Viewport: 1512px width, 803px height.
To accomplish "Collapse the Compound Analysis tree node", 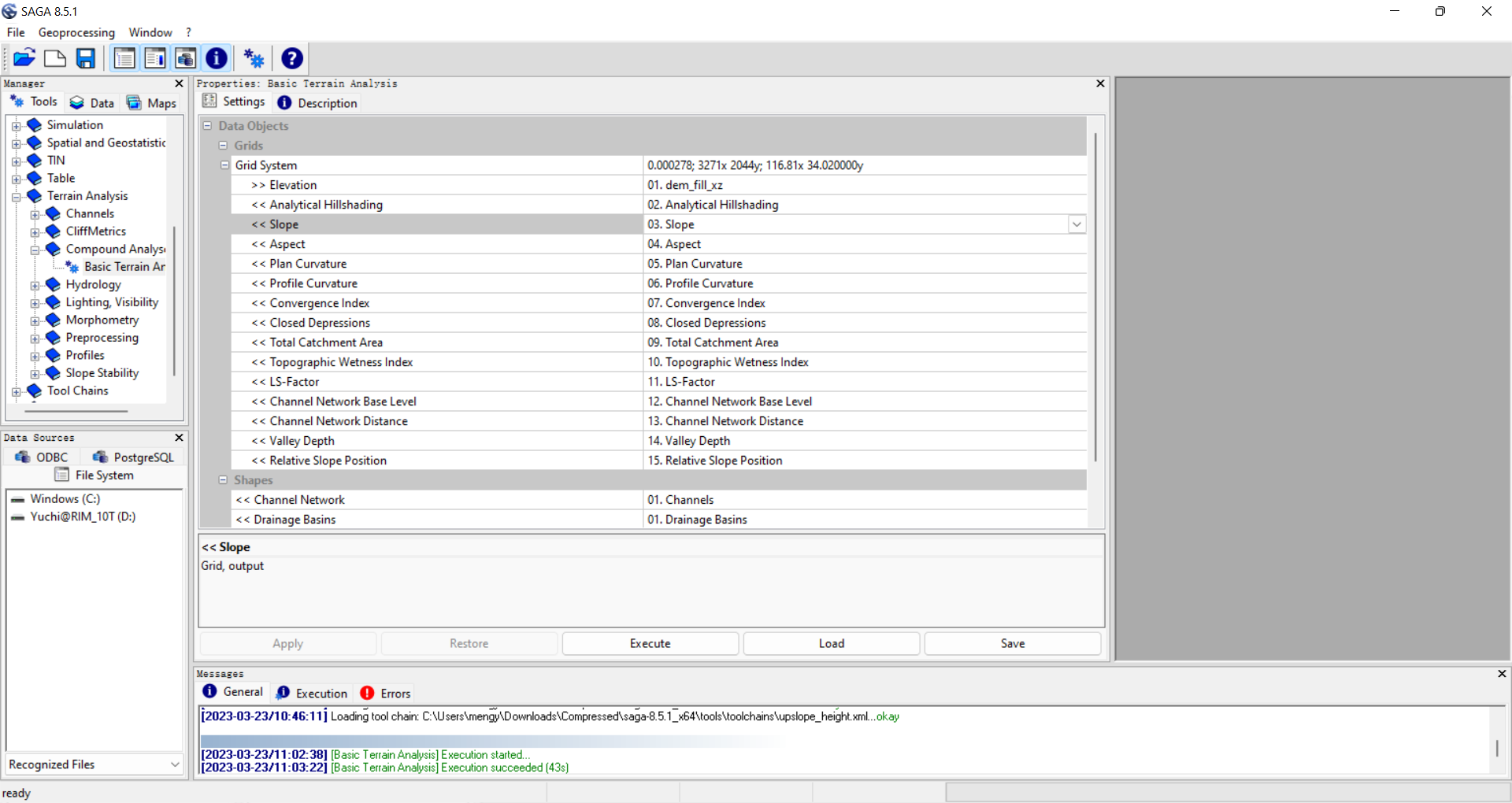I will click(35, 250).
